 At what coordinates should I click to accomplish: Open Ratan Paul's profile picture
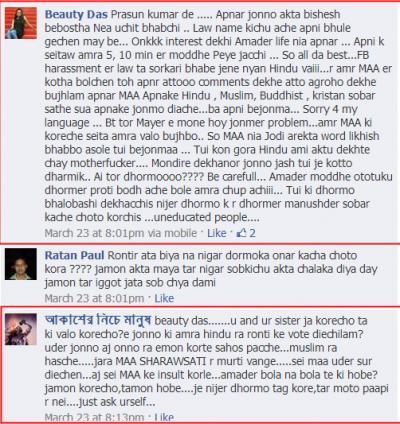click(21, 264)
